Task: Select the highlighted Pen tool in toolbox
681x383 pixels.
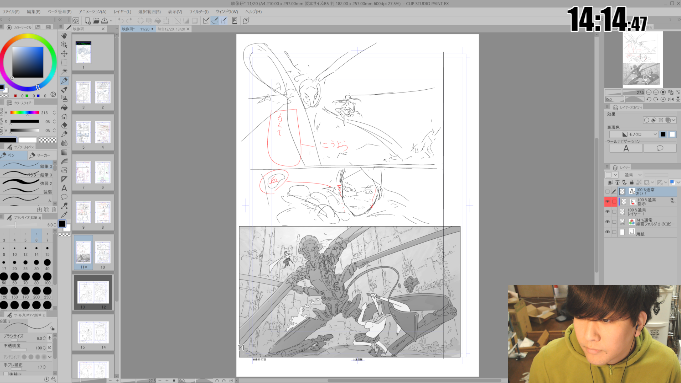Action: click(64, 81)
